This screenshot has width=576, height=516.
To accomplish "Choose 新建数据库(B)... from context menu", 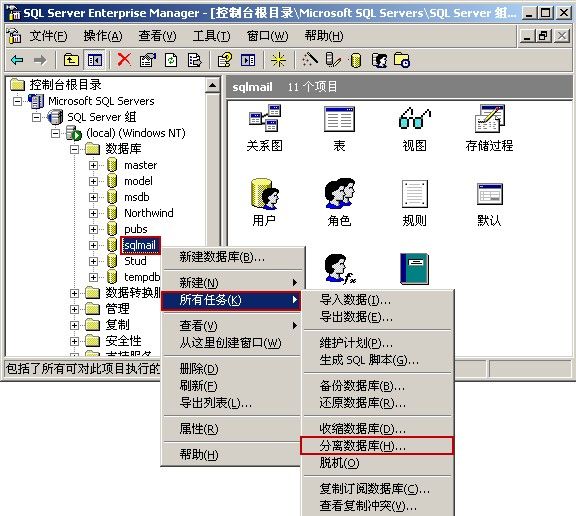I will 233,257.
